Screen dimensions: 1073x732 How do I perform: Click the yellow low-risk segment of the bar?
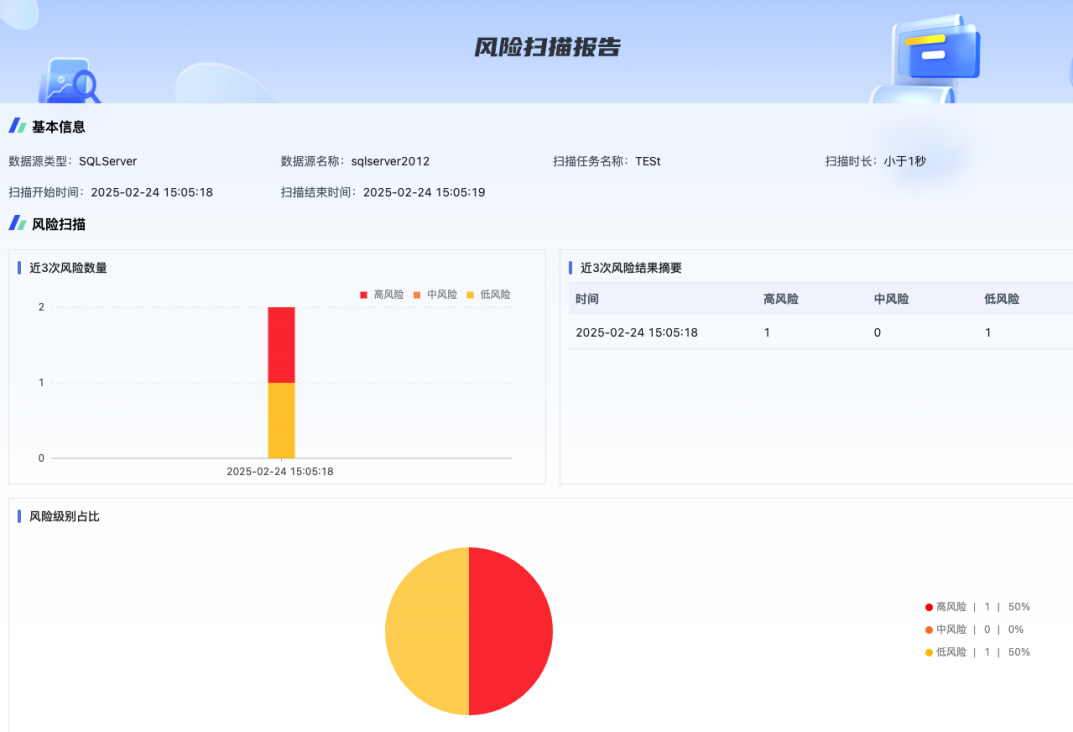pyautogui.click(x=281, y=420)
